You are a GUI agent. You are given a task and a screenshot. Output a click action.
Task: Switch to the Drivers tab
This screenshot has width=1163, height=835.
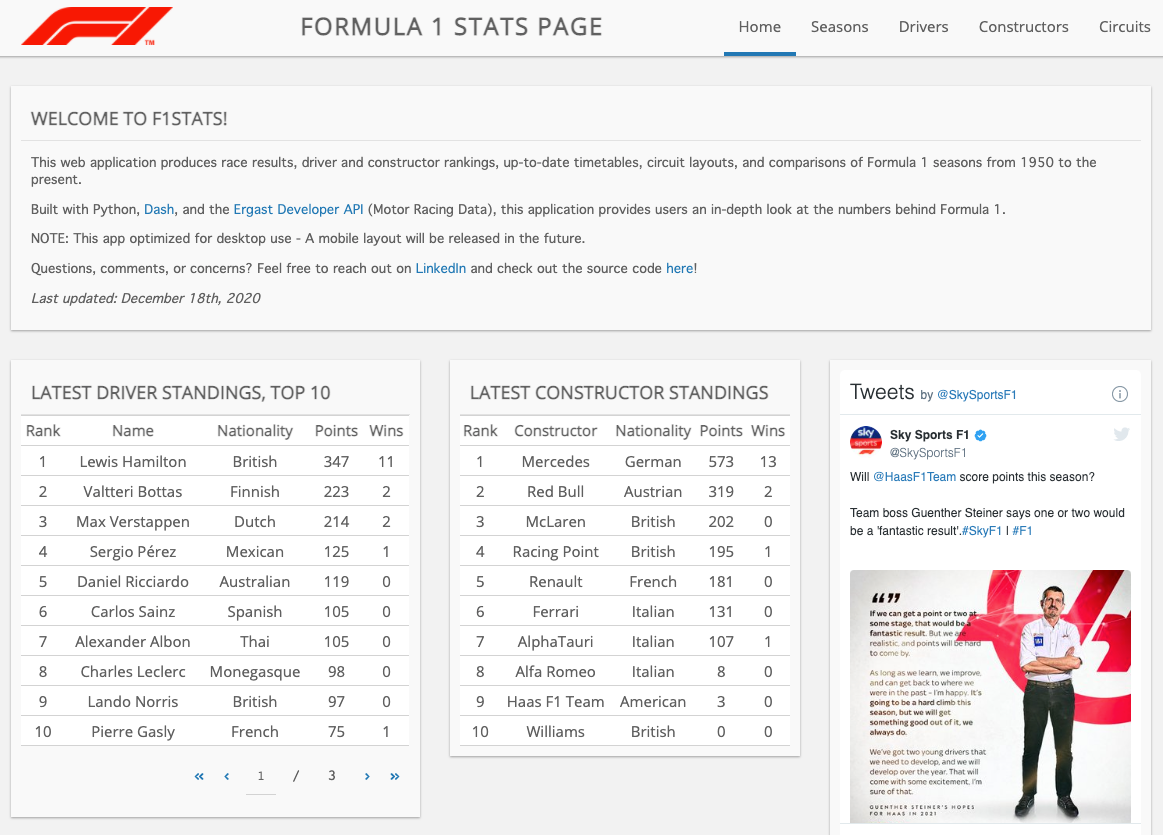click(x=923, y=27)
